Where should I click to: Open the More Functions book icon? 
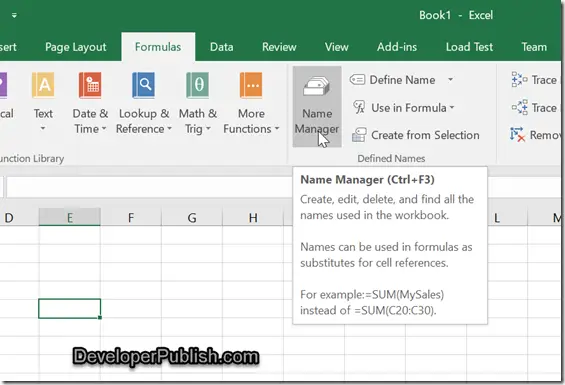pyautogui.click(x=251, y=85)
